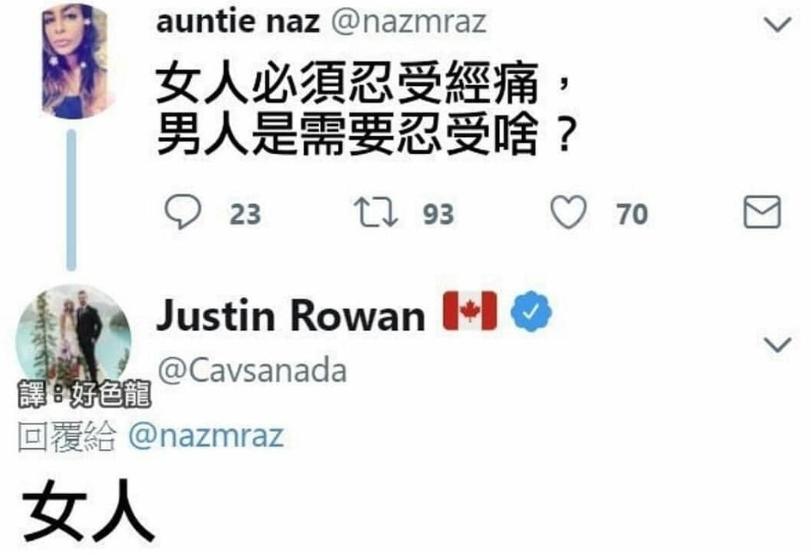This screenshot has height=553, width=811.
Task: Like the tweet with heart icon
Action: (x=568, y=212)
